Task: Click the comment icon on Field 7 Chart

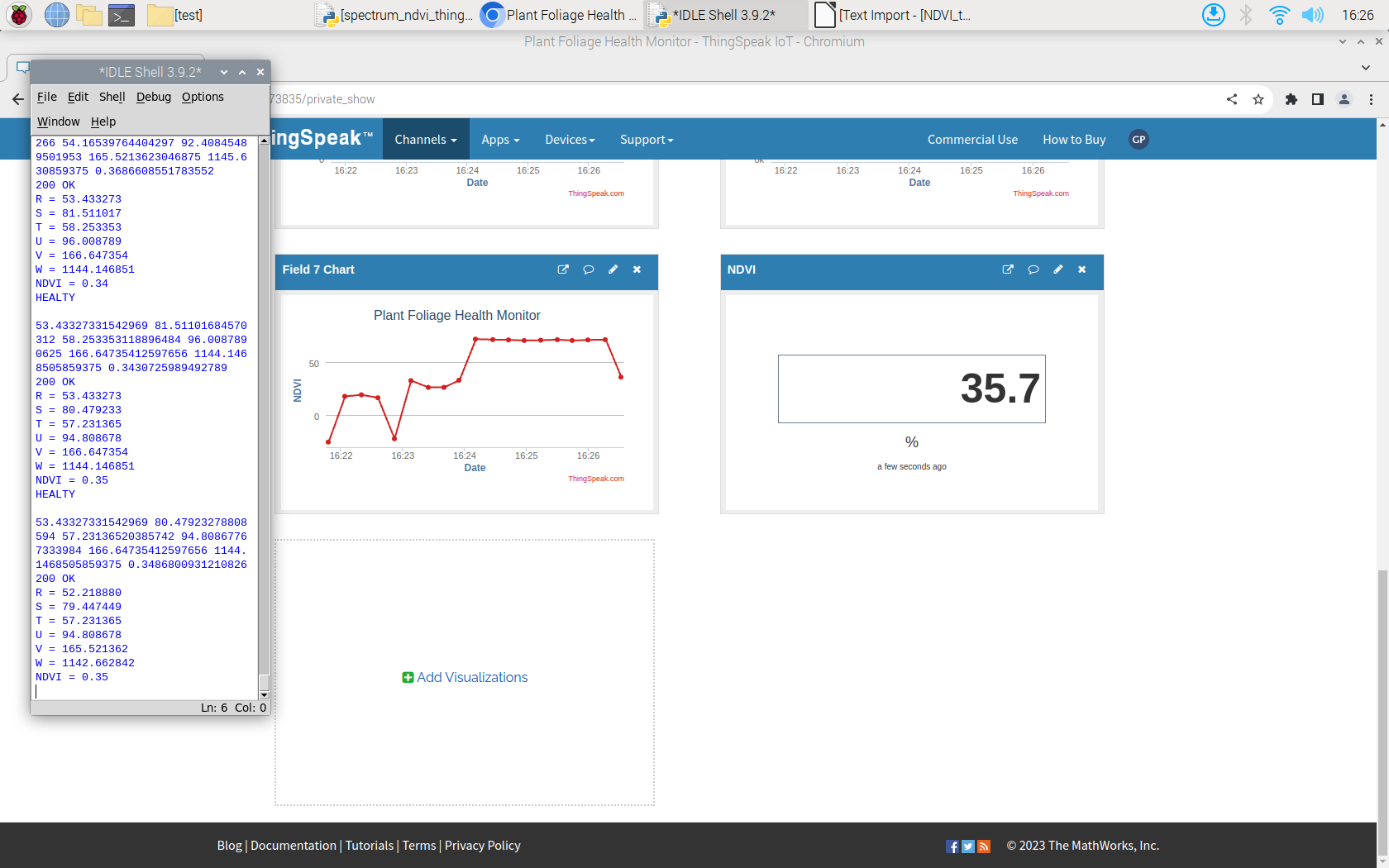Action: [589, 269]
